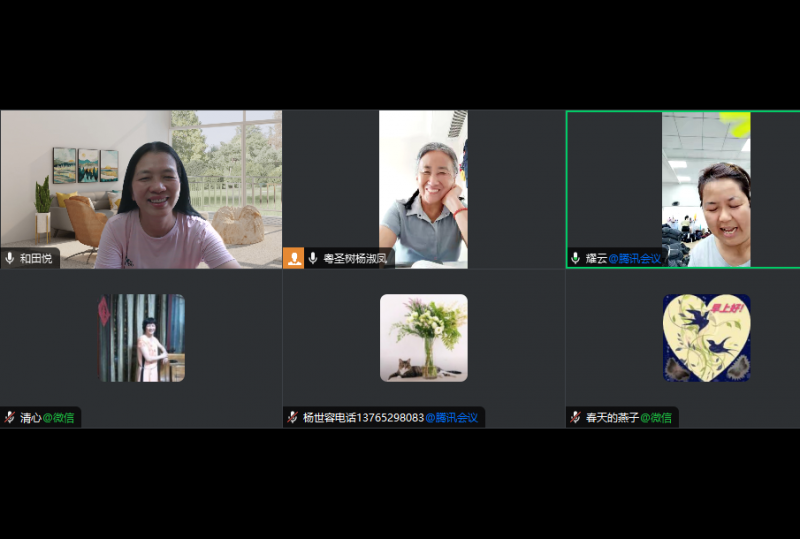
Task: Click the orange host badge icon
Action: click(x=294, y=258)
